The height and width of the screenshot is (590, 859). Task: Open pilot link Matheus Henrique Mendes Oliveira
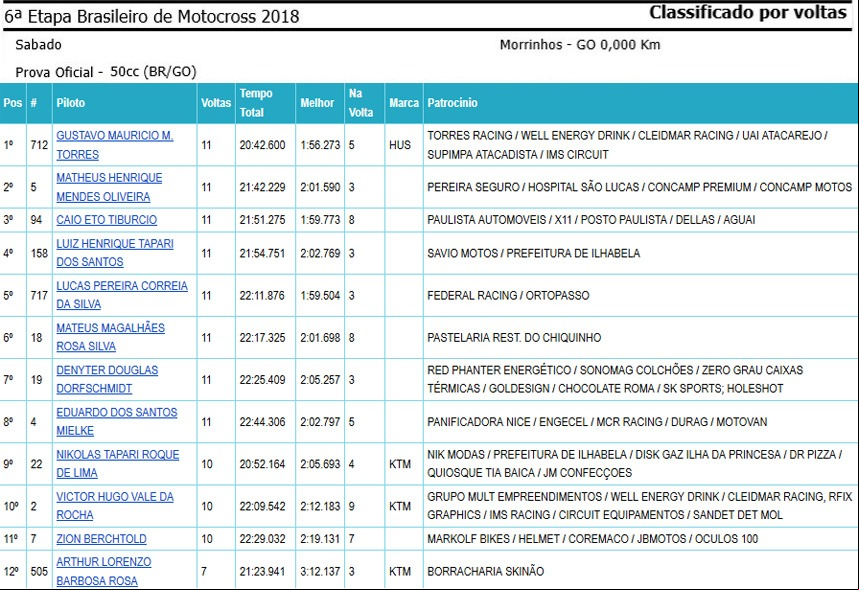point(109,187)
